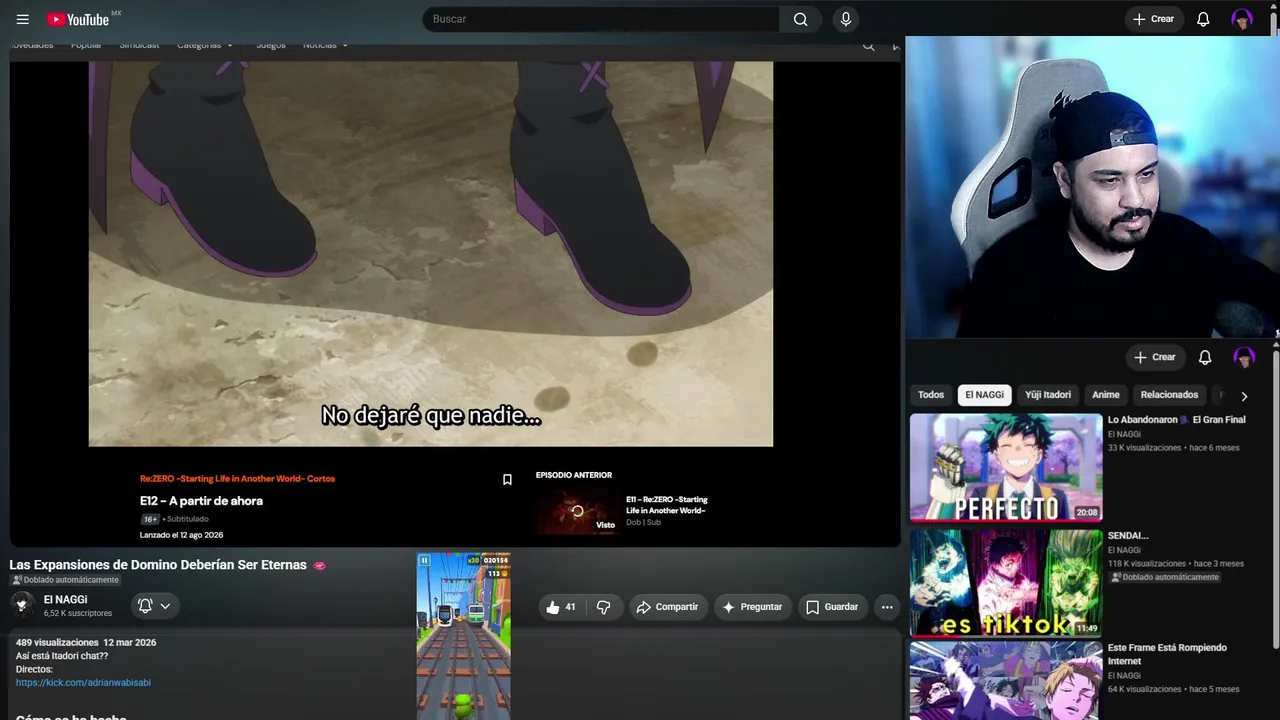This screenshot has height=720, width=1280.
Task: Click El NAGGi under 'Este Frame Está Rompiendo Internet'
Action: coord(1124,676)
